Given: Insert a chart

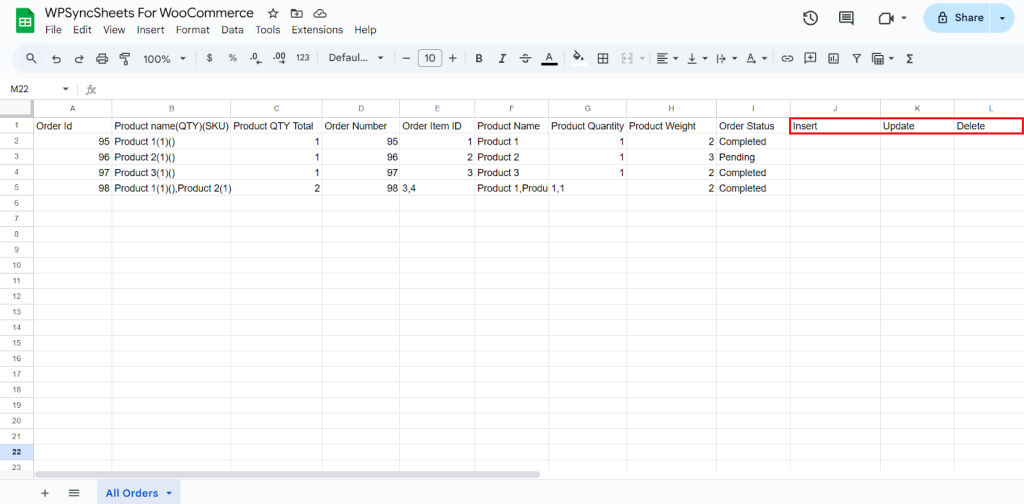Looking at the screenshot, I should click(833, 58).
